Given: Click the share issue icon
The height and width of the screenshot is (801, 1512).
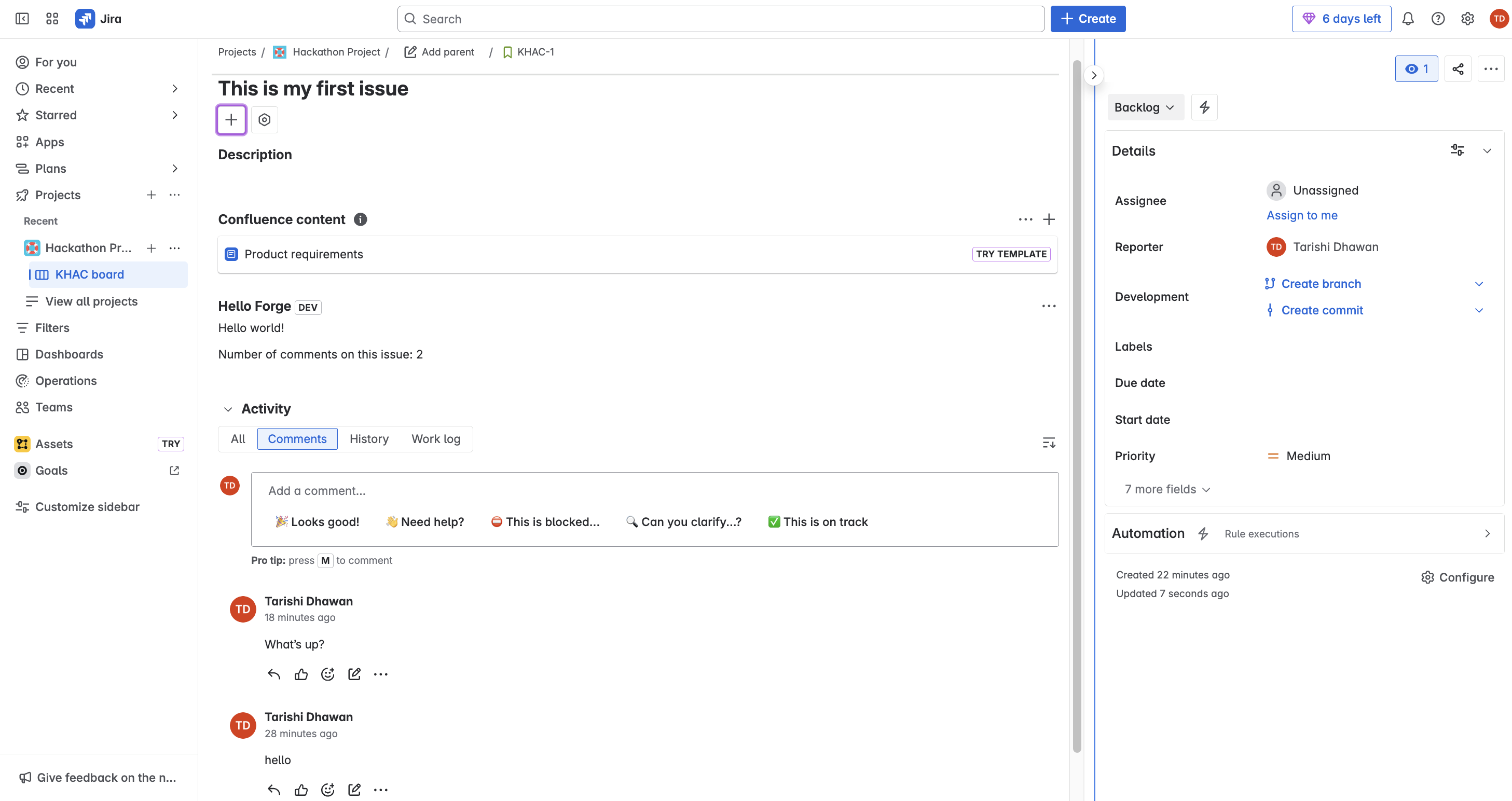Looking at the screenshot, I should click(1458, 68).
